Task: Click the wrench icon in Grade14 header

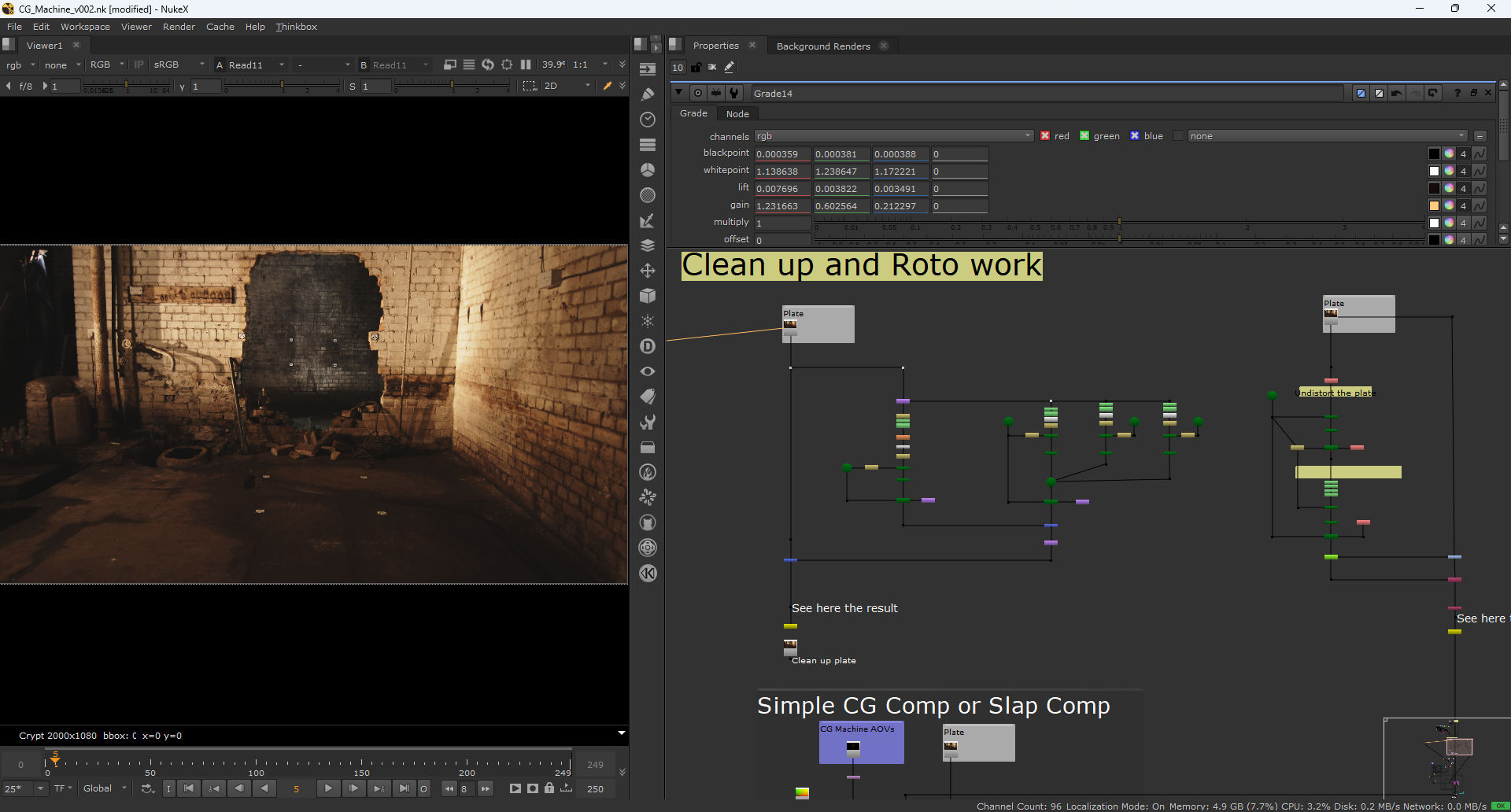Action: (x=734, y=93)
